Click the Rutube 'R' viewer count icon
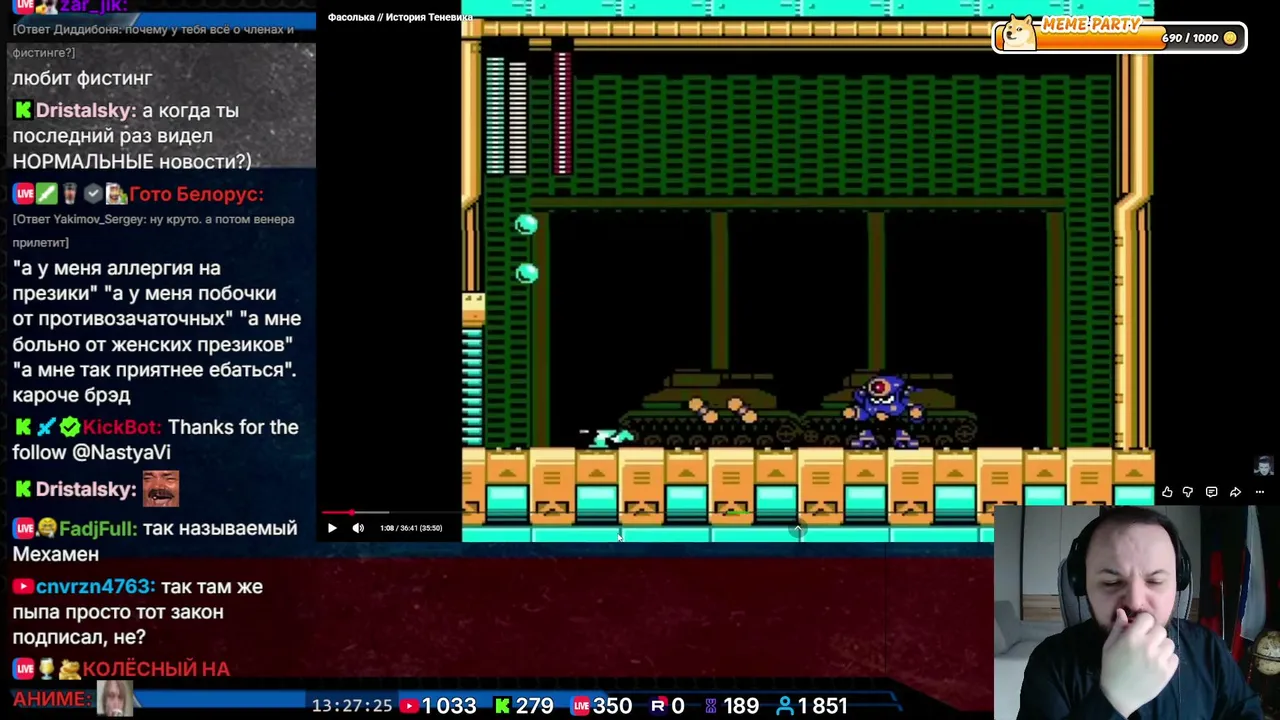The height and width of the screenshot is (720, 1280). 658,706
